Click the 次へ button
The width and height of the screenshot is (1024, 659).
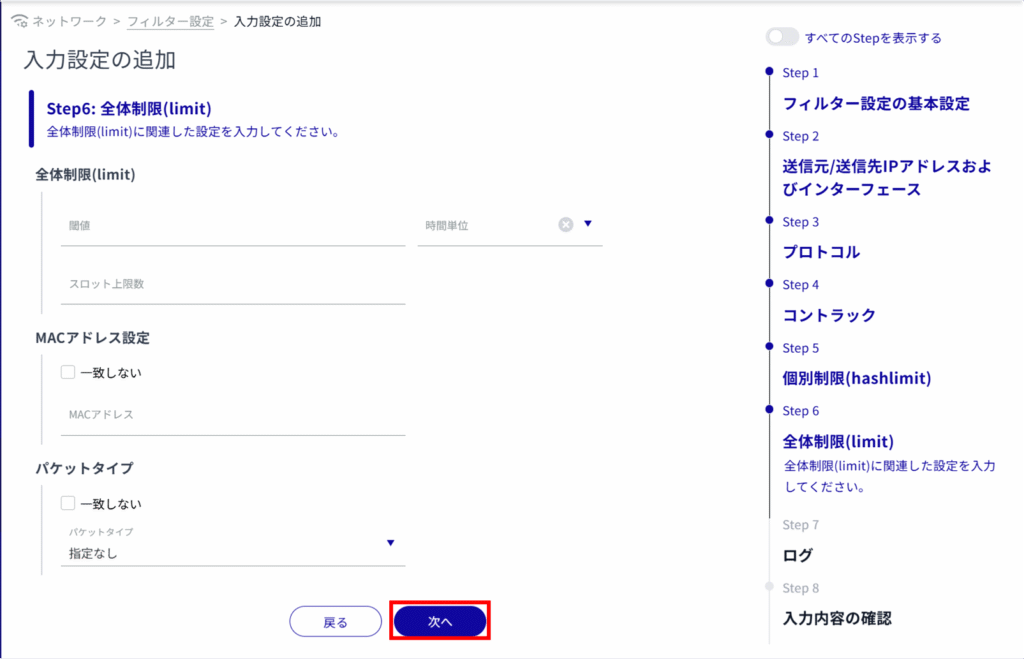[x=440, y=622]
